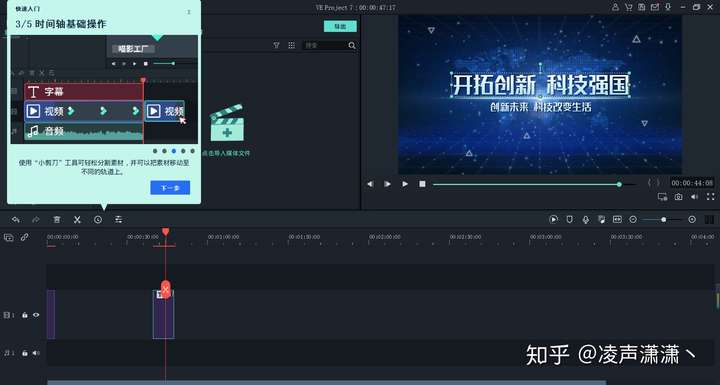
Task: Click the title bar microphone icon
Action: point(668,7)
